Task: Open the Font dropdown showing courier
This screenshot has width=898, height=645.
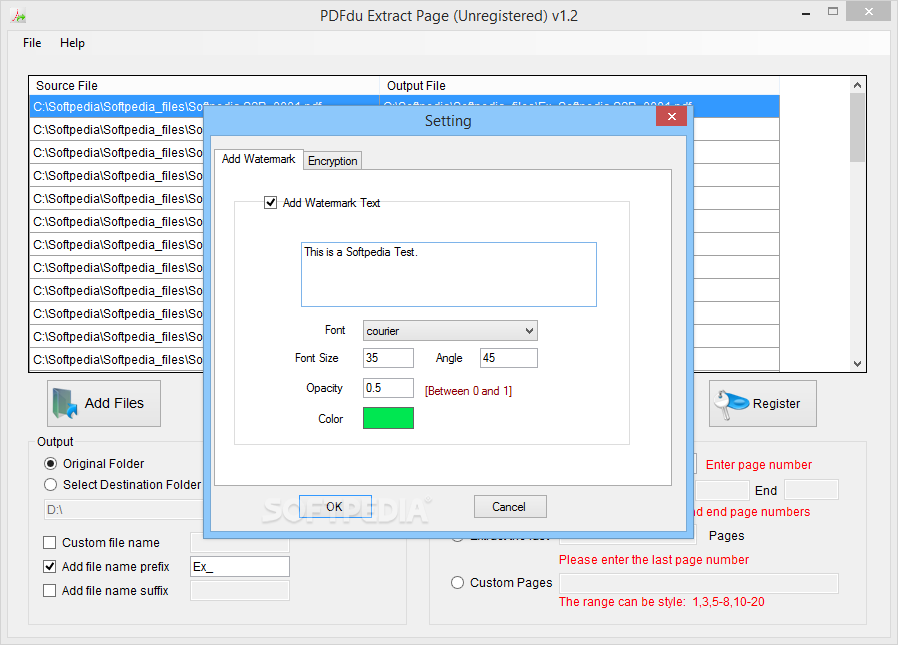Action: [x=450, y=331]
